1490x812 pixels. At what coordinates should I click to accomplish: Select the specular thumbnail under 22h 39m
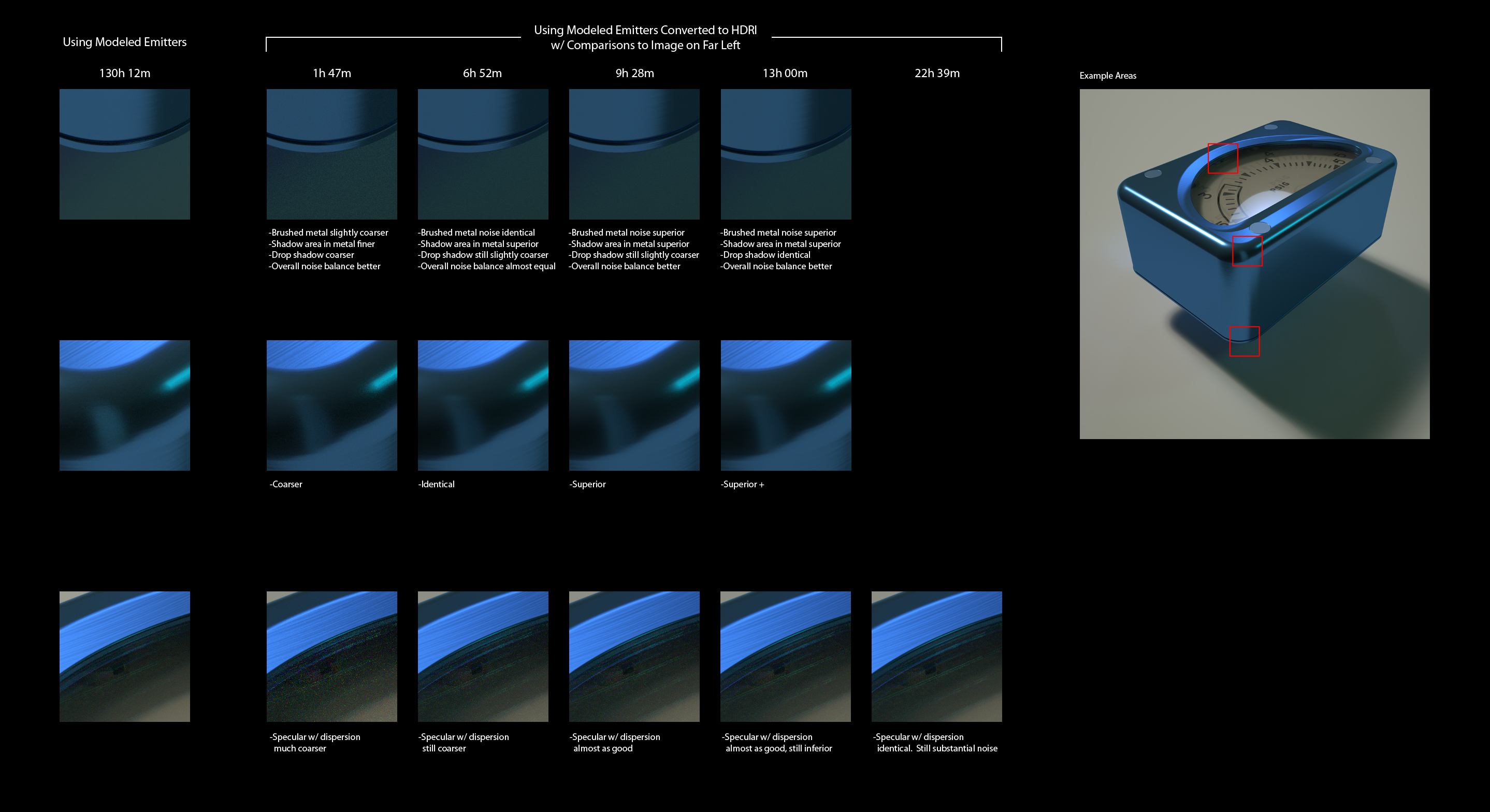(x=936, y=656)
